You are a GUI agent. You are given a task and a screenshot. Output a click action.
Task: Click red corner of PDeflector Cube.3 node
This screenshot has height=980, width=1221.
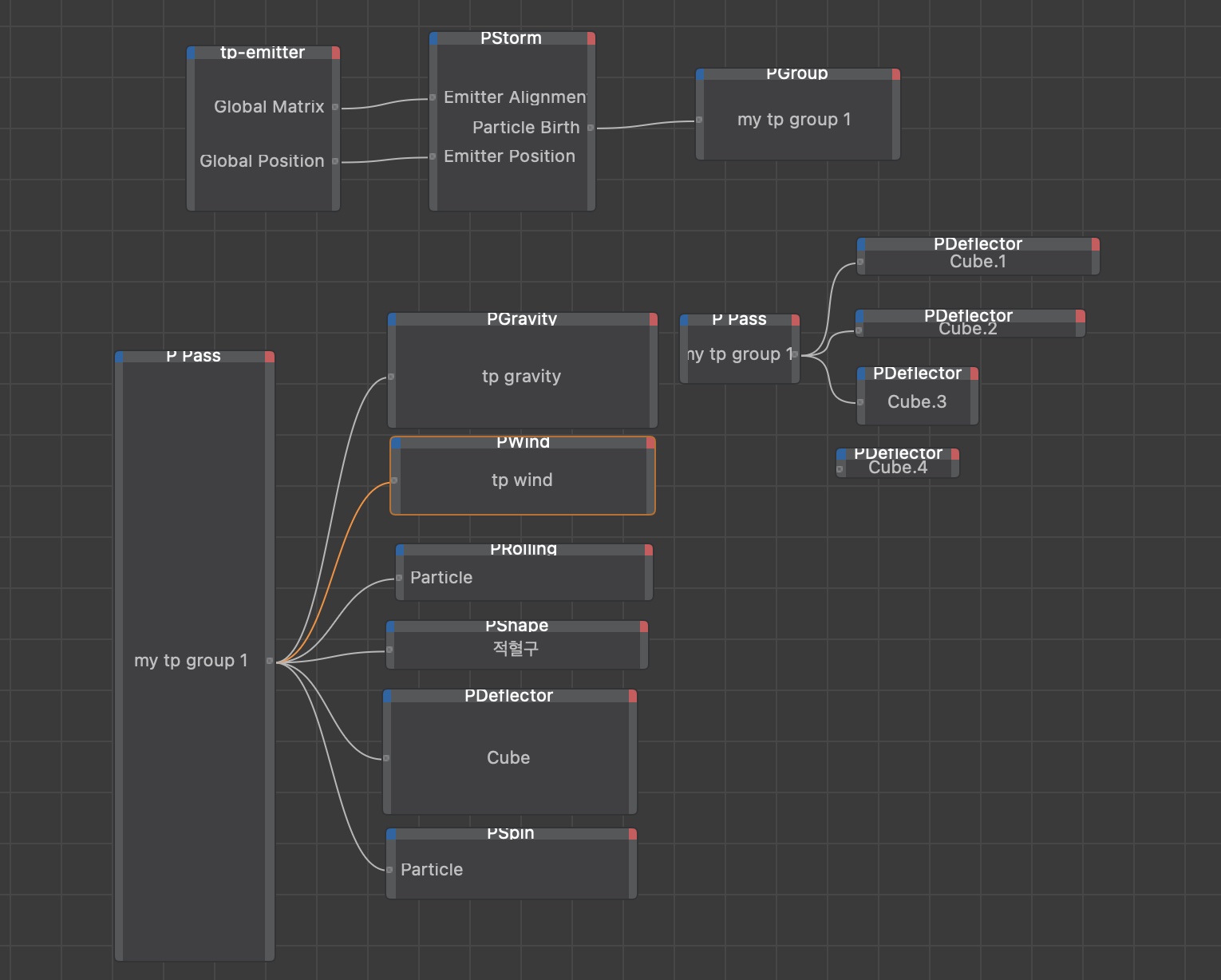point(974,373)
